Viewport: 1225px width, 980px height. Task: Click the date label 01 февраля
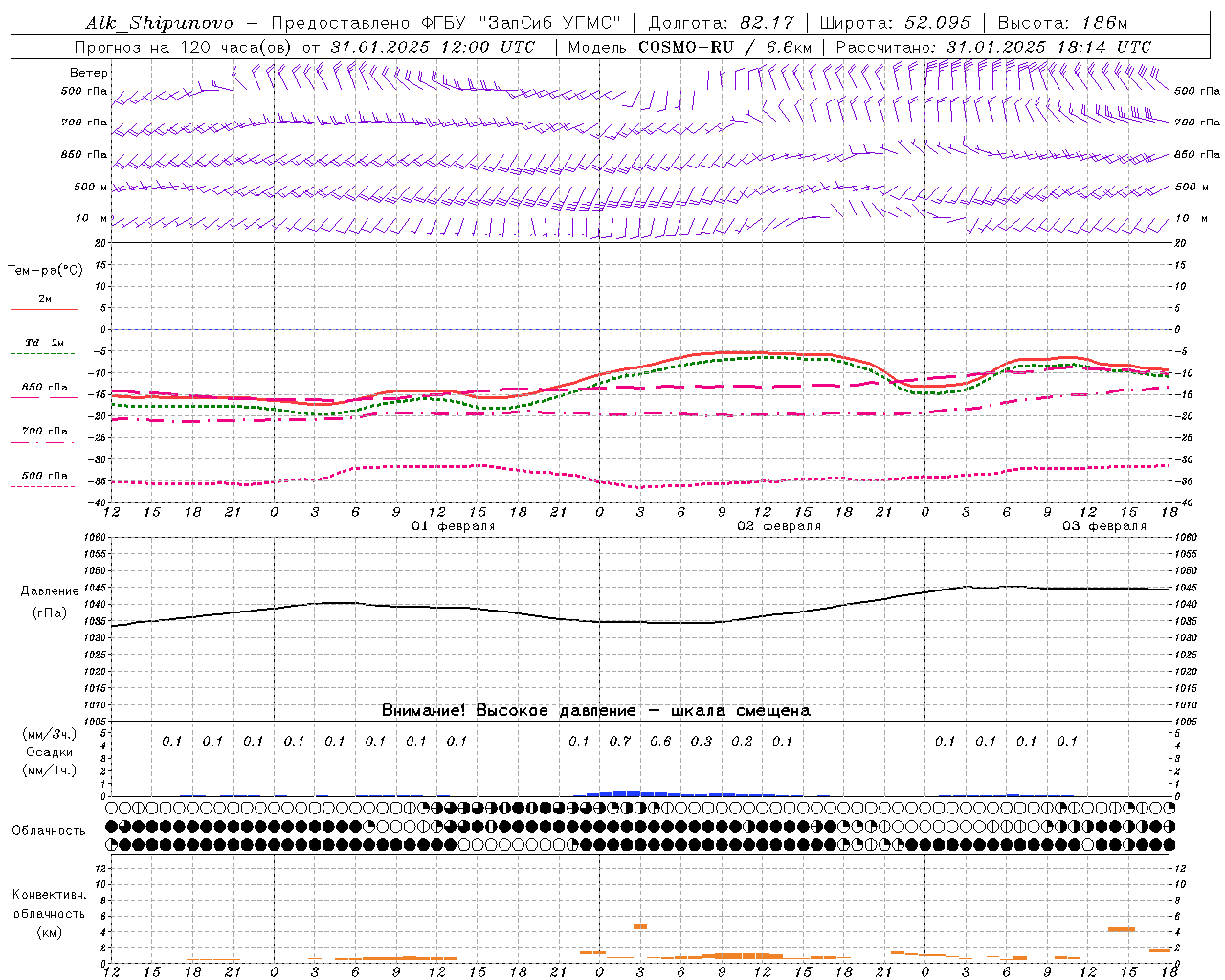click(x=454, y=526)
